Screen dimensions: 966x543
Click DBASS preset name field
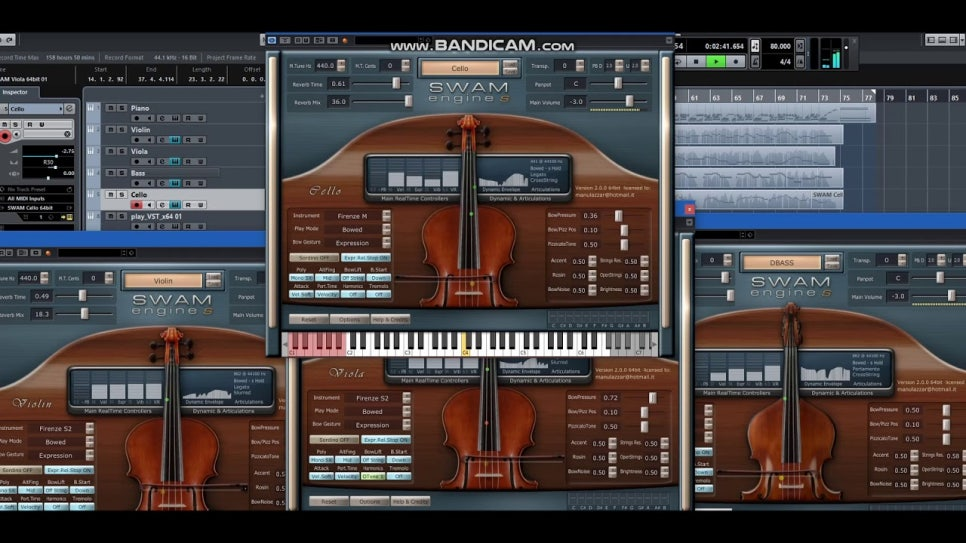(x=782, y=263)
